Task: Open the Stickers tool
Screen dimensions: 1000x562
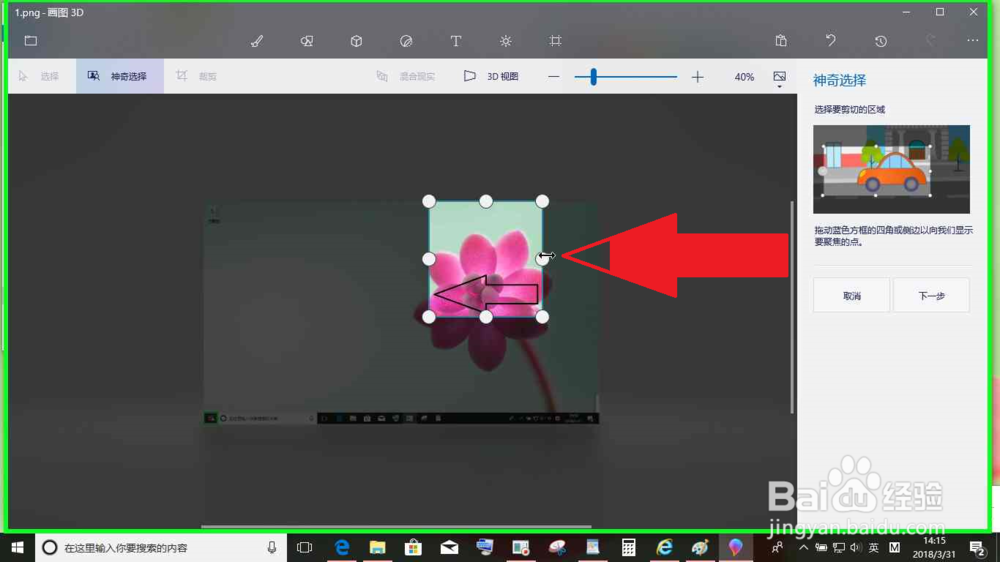Action: pyautogui.click(x=406, y=41)
